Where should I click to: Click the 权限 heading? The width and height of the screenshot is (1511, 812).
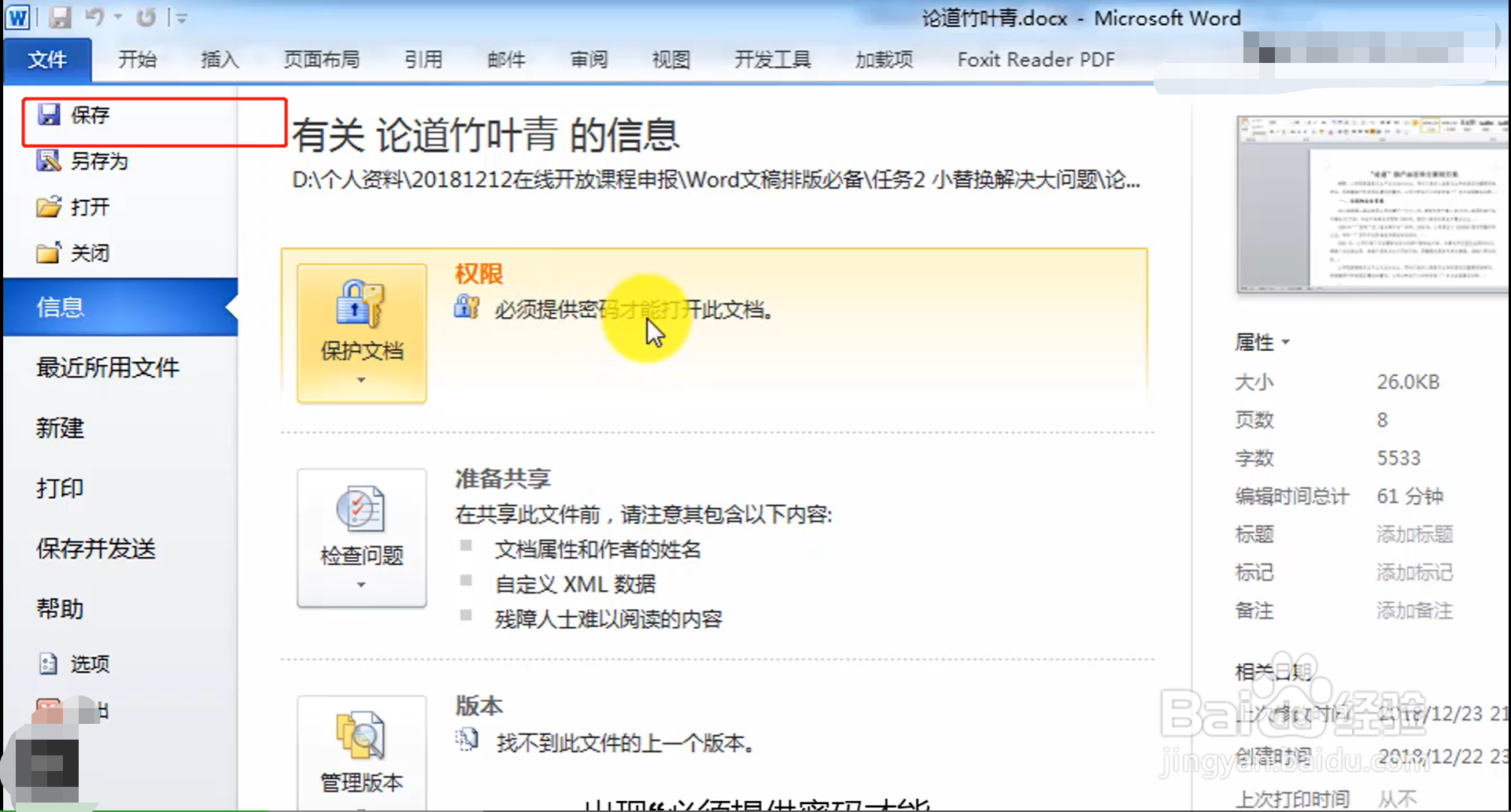[478, 273]
